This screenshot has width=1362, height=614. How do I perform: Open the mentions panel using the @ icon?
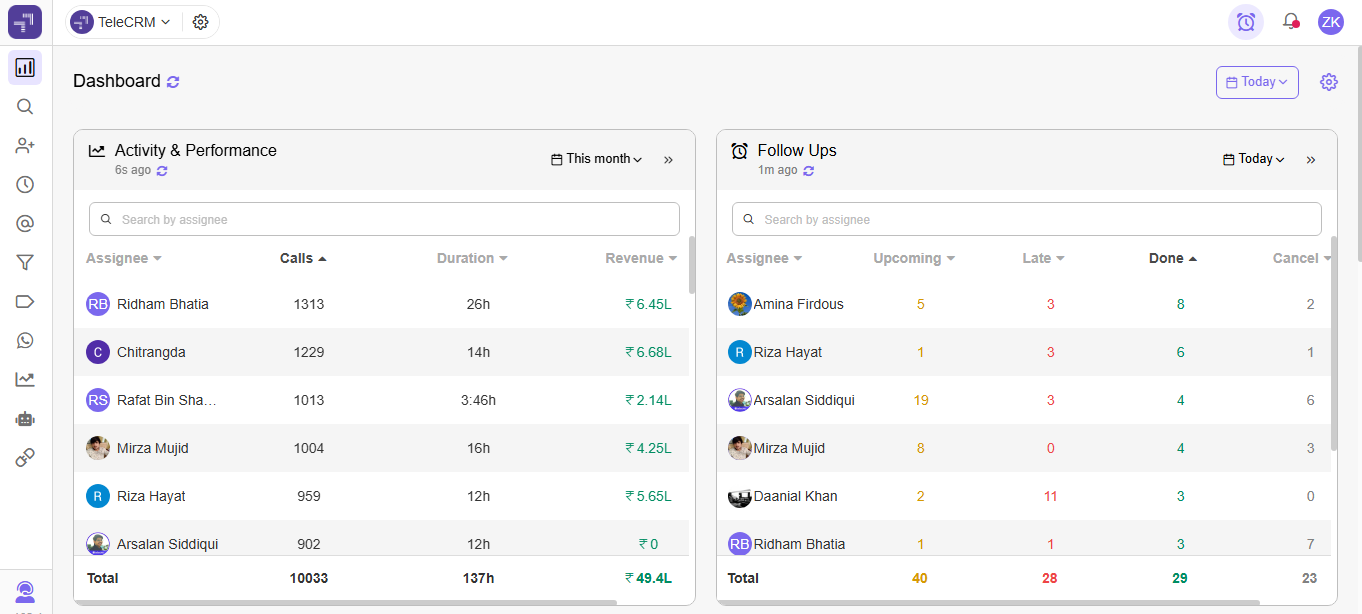tap(24, 223)
